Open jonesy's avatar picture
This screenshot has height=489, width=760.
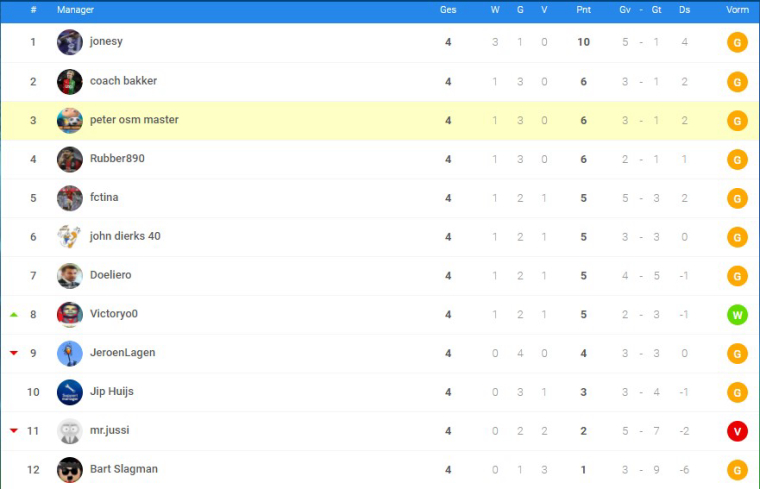69,42
